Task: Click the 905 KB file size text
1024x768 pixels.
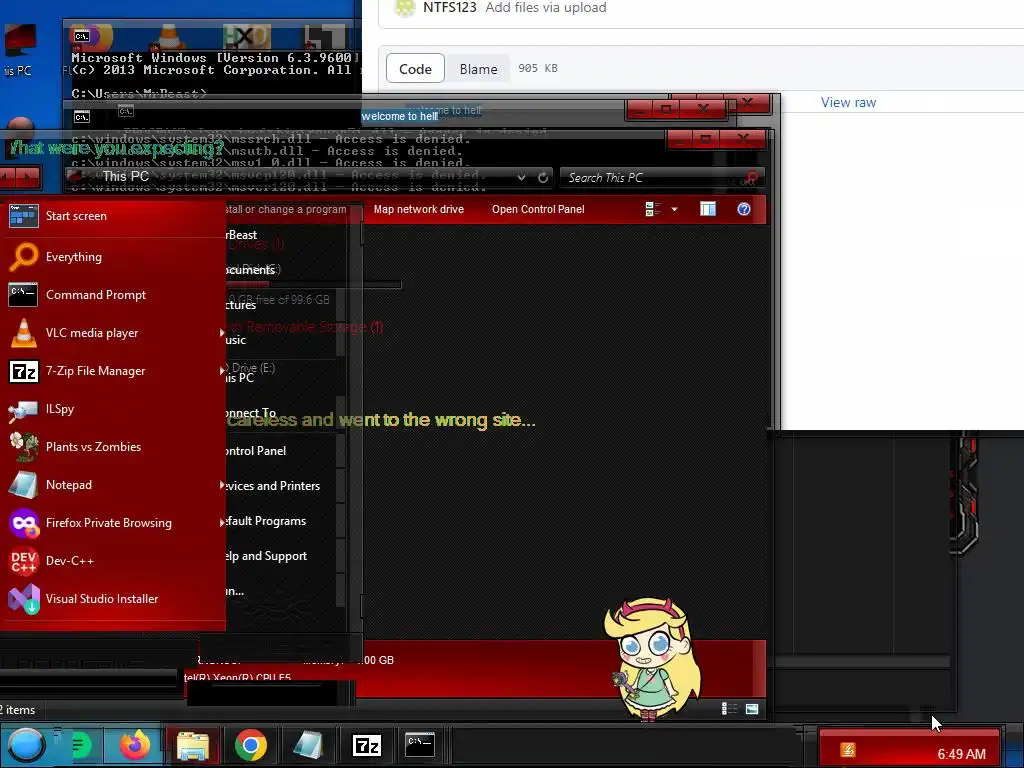Action: pyautogui.click(x=538, y=68)
